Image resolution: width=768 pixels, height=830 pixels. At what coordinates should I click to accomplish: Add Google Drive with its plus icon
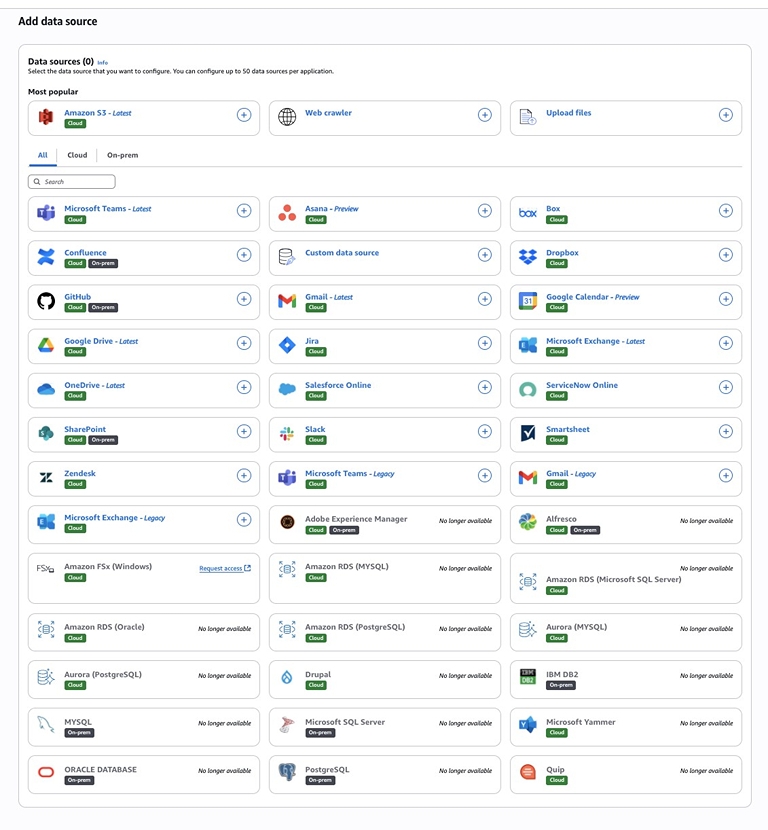point(243,343)
